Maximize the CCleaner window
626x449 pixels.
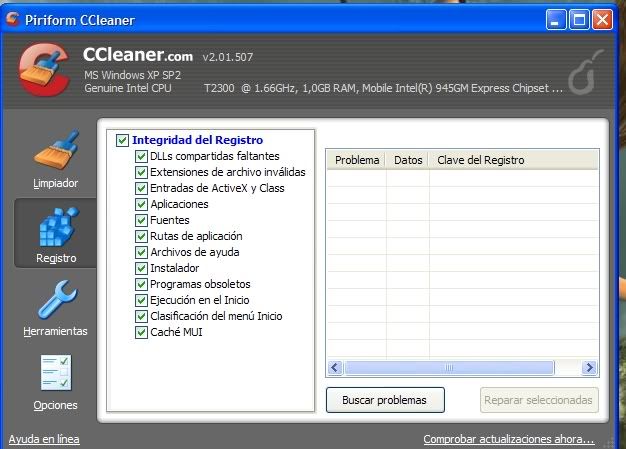[x=579, y=19]
